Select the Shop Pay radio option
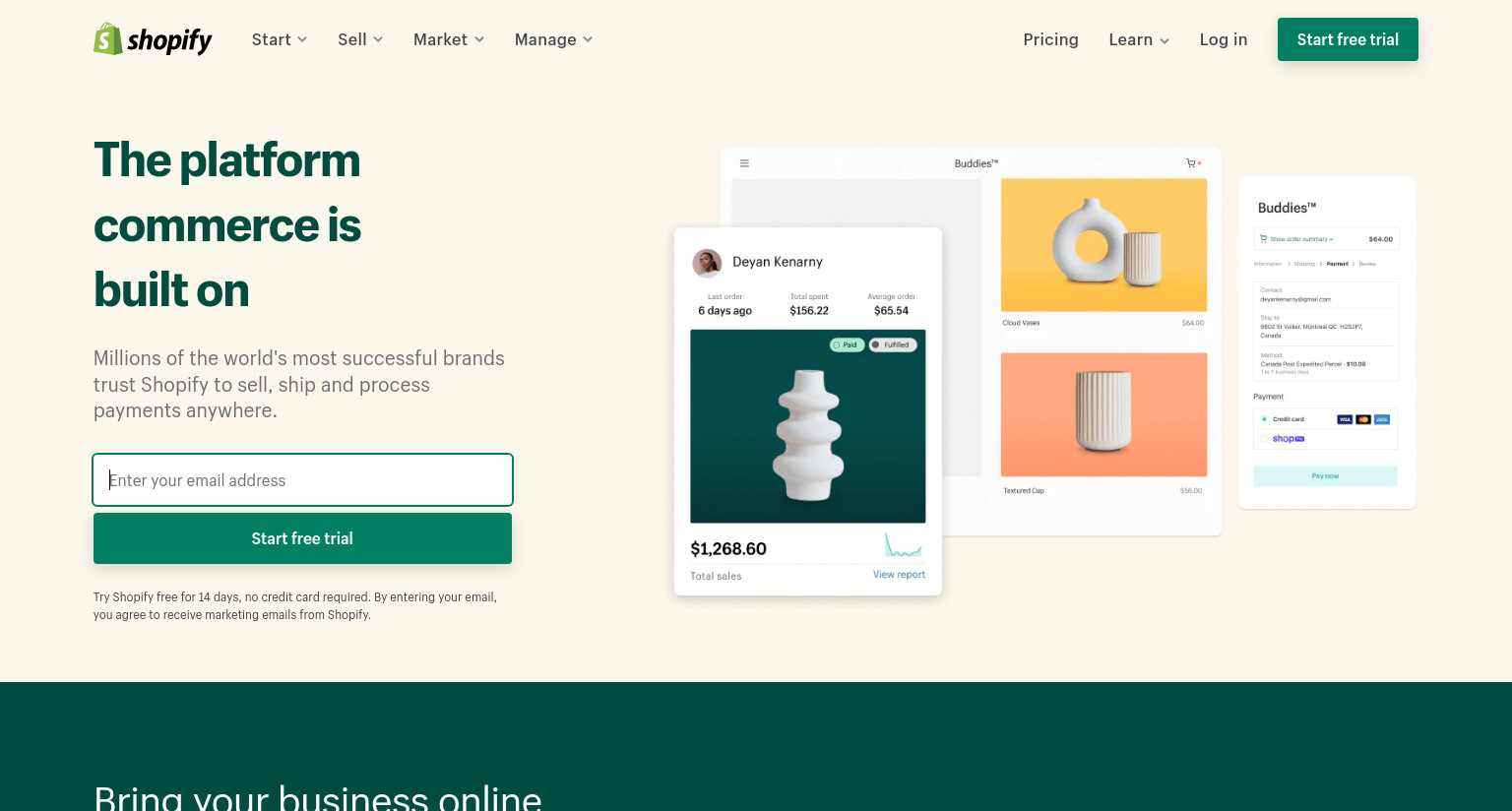Viewport: 1512px width, 811px height. click(1264, 439)
